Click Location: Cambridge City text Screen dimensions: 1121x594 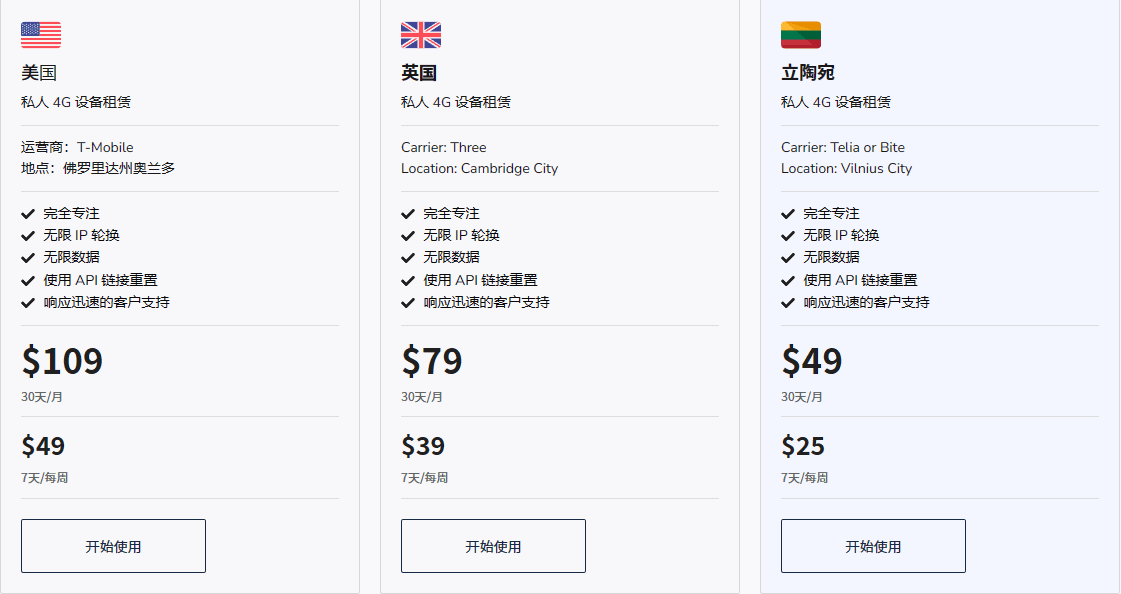click(x=479, y=168)
